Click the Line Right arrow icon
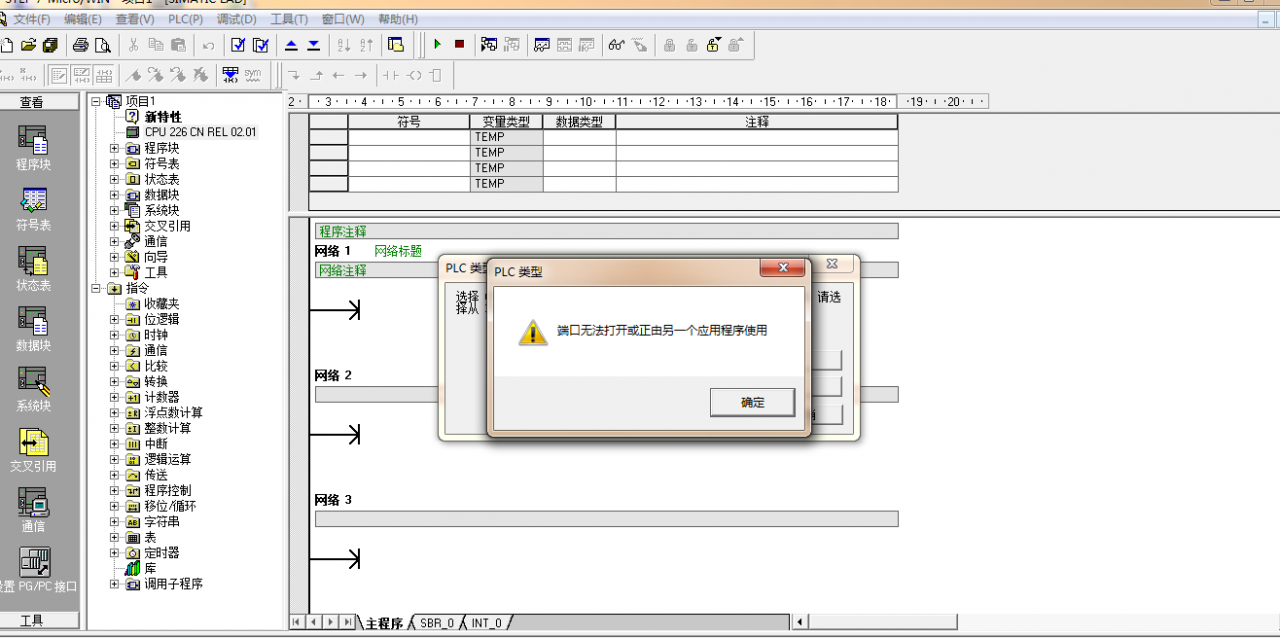Screen dimensions: 1280x638 361,75
